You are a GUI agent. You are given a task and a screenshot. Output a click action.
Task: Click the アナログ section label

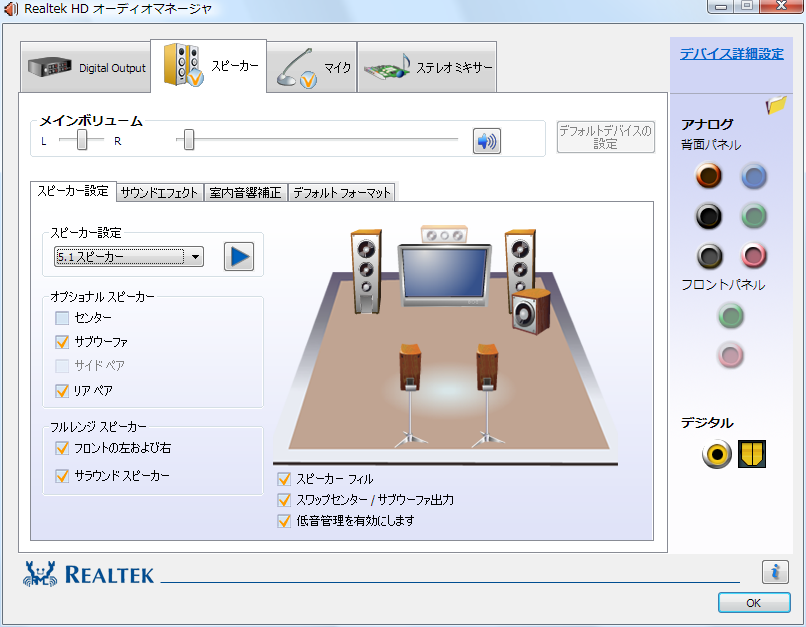point(707,124)
